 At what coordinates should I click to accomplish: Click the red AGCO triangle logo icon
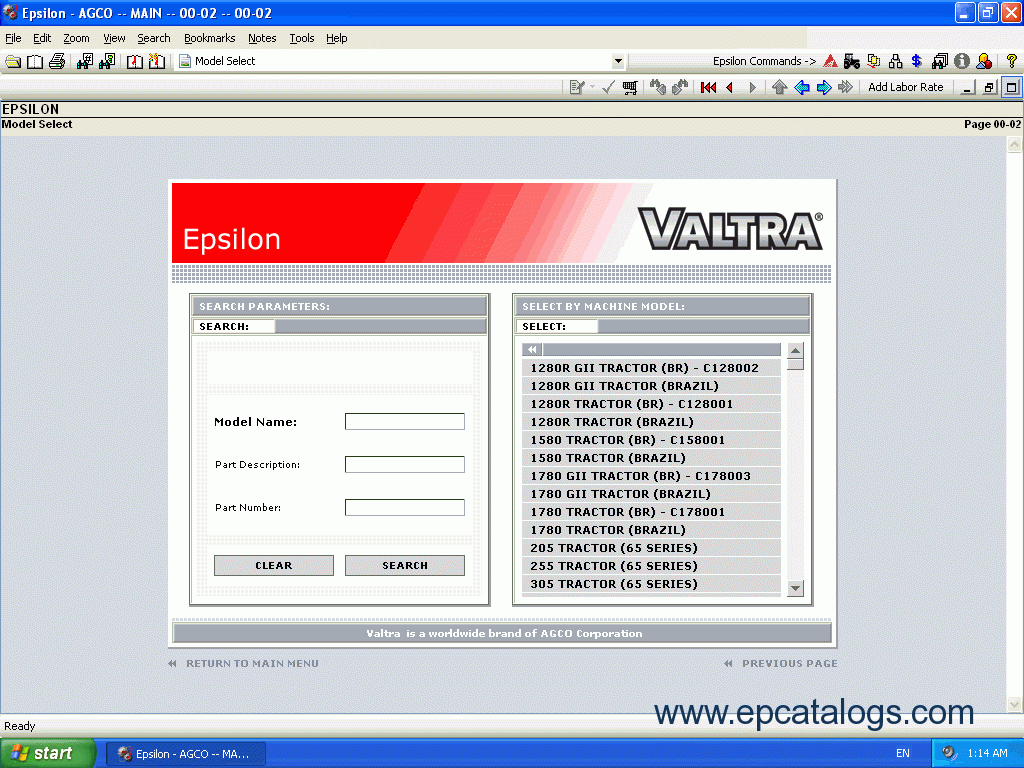[x=830, y=61]
